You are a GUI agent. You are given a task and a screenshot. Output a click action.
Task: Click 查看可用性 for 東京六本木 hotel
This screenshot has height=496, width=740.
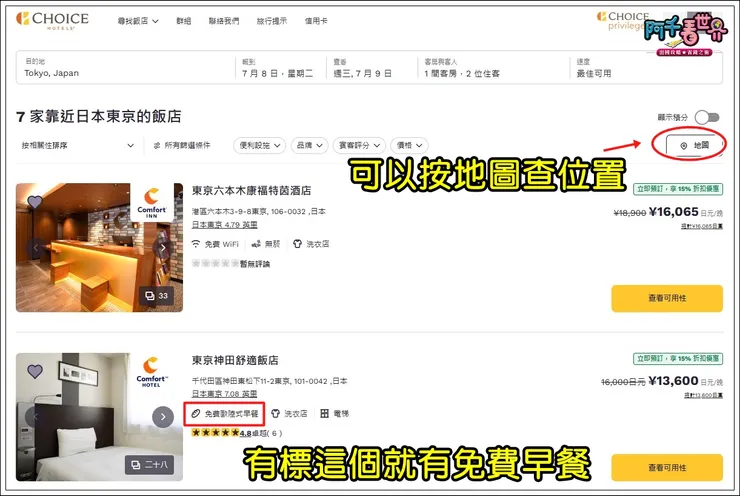tap(667, 298)
